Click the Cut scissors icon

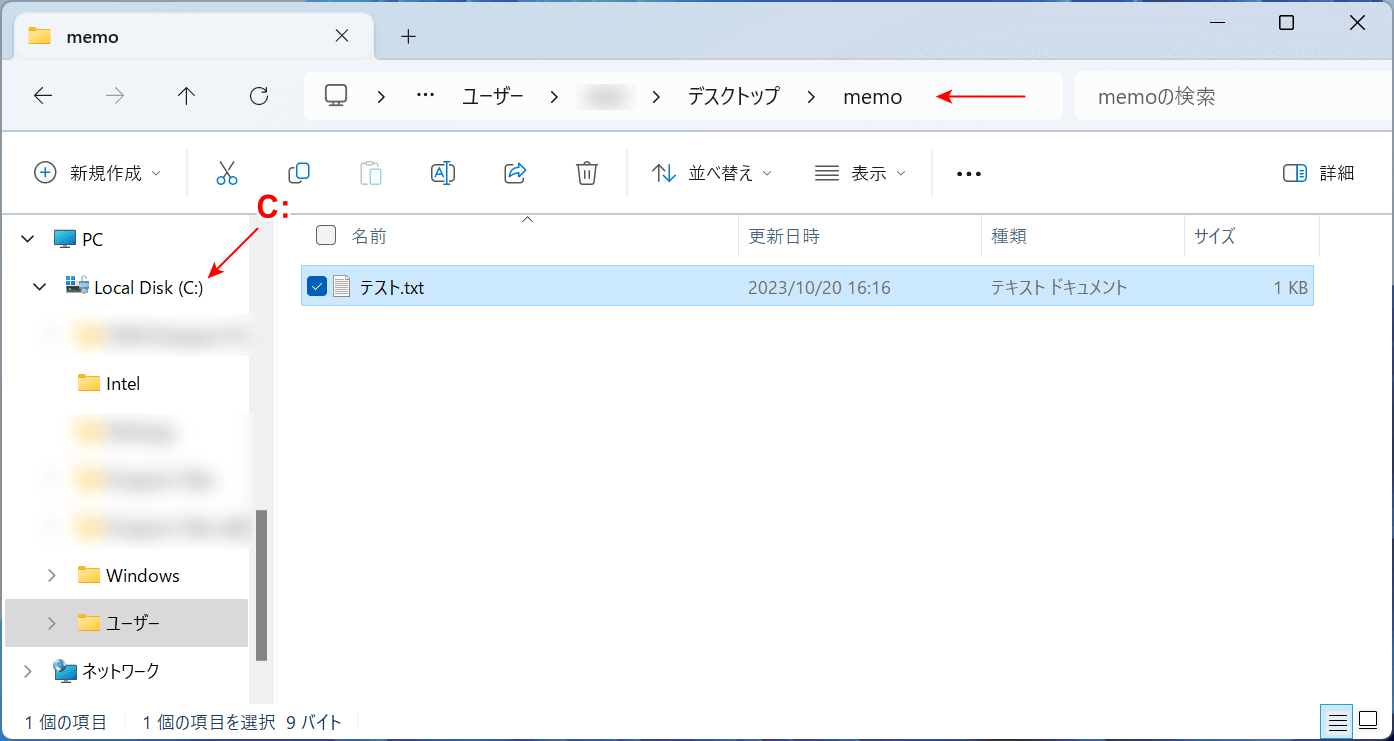[227, 173]
